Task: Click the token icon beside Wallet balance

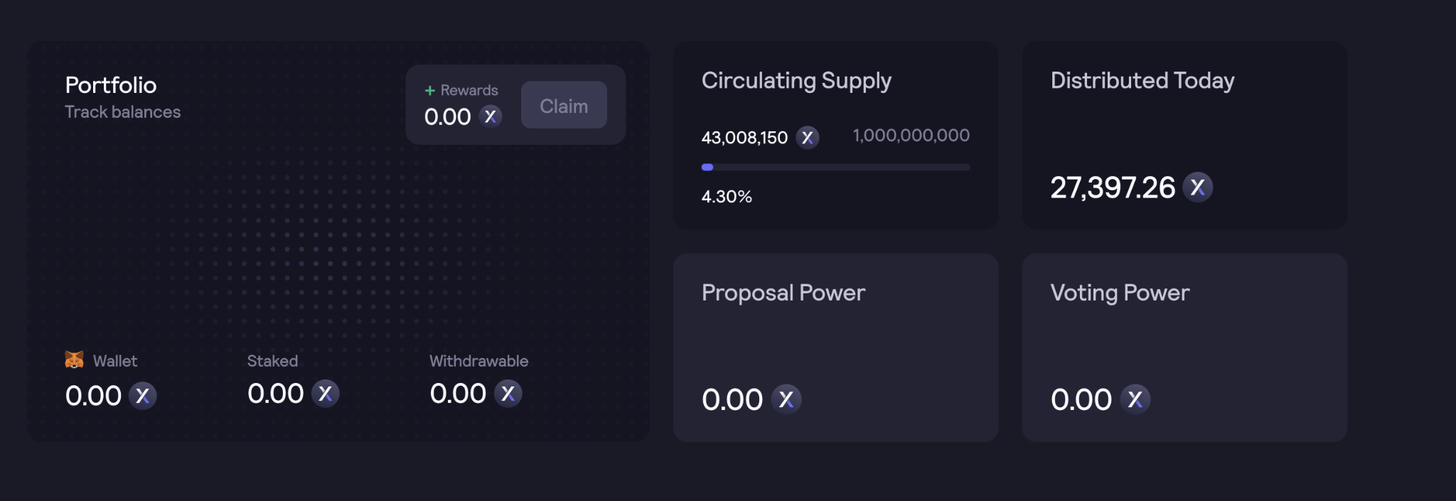Action: coord(143,396)
